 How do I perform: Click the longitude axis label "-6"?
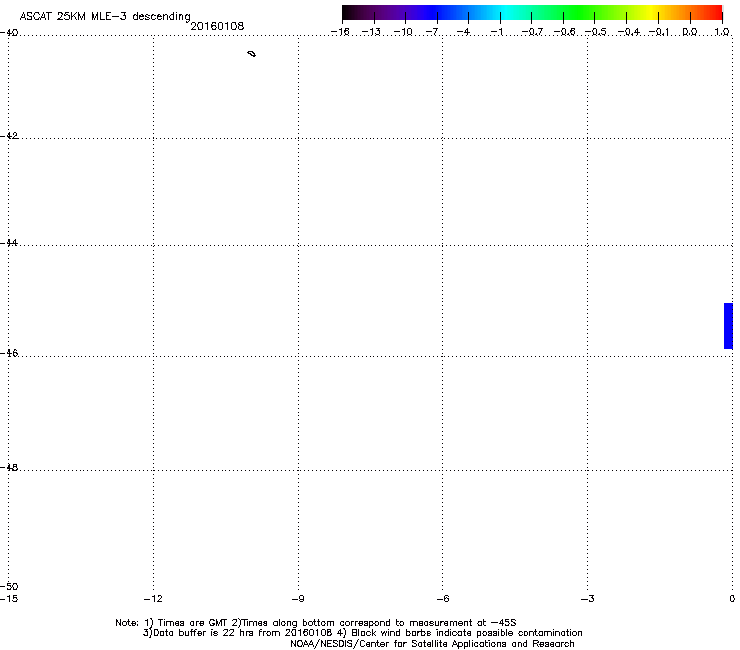click(x=443, y=599)
